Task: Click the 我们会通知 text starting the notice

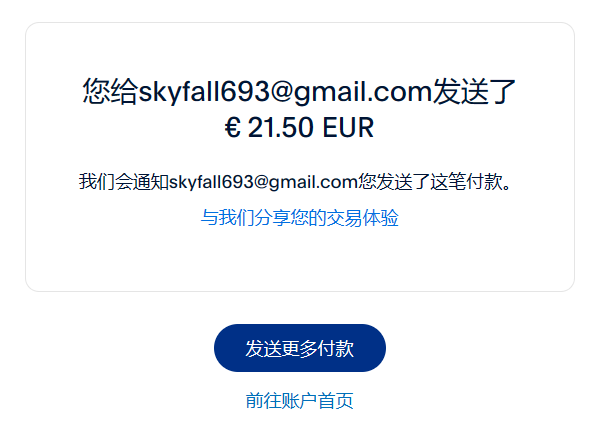Action: tap(124, 182)
